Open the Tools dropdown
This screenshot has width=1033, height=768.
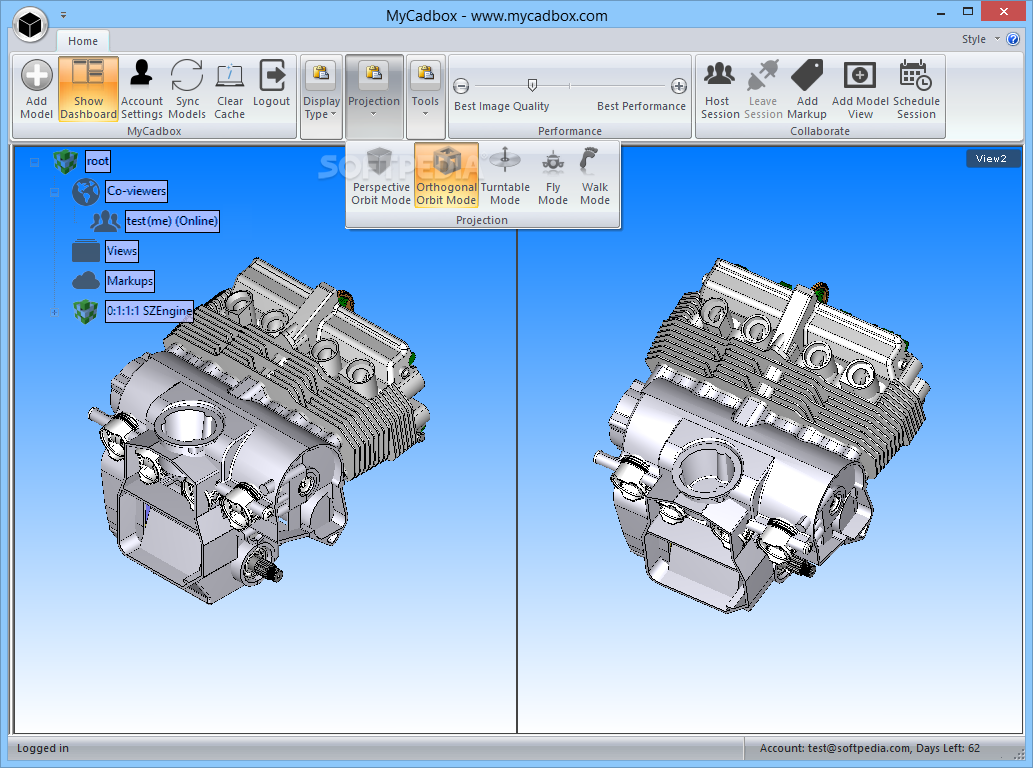click(x=425, y=96)
